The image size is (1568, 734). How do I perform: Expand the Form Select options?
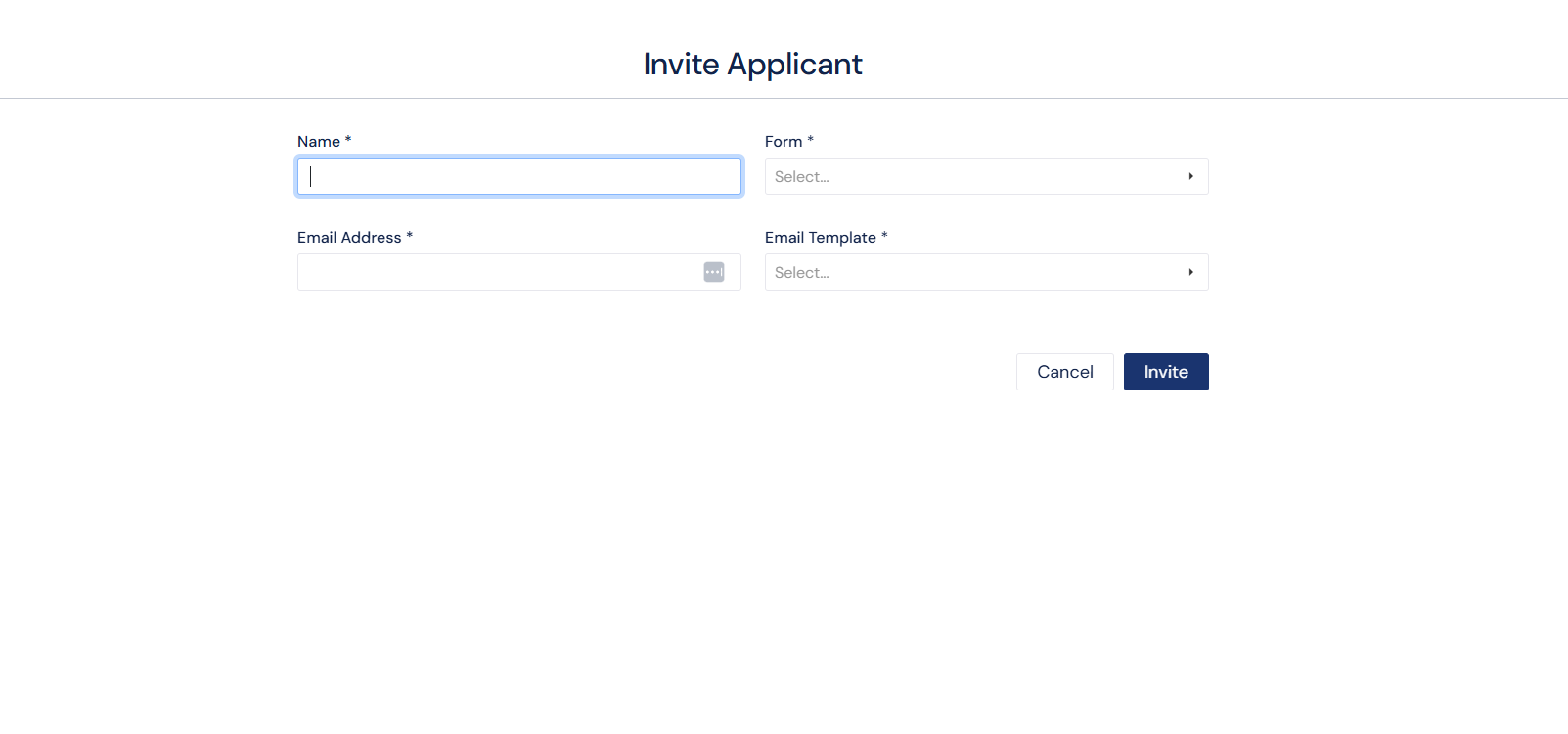click(986, 176)
